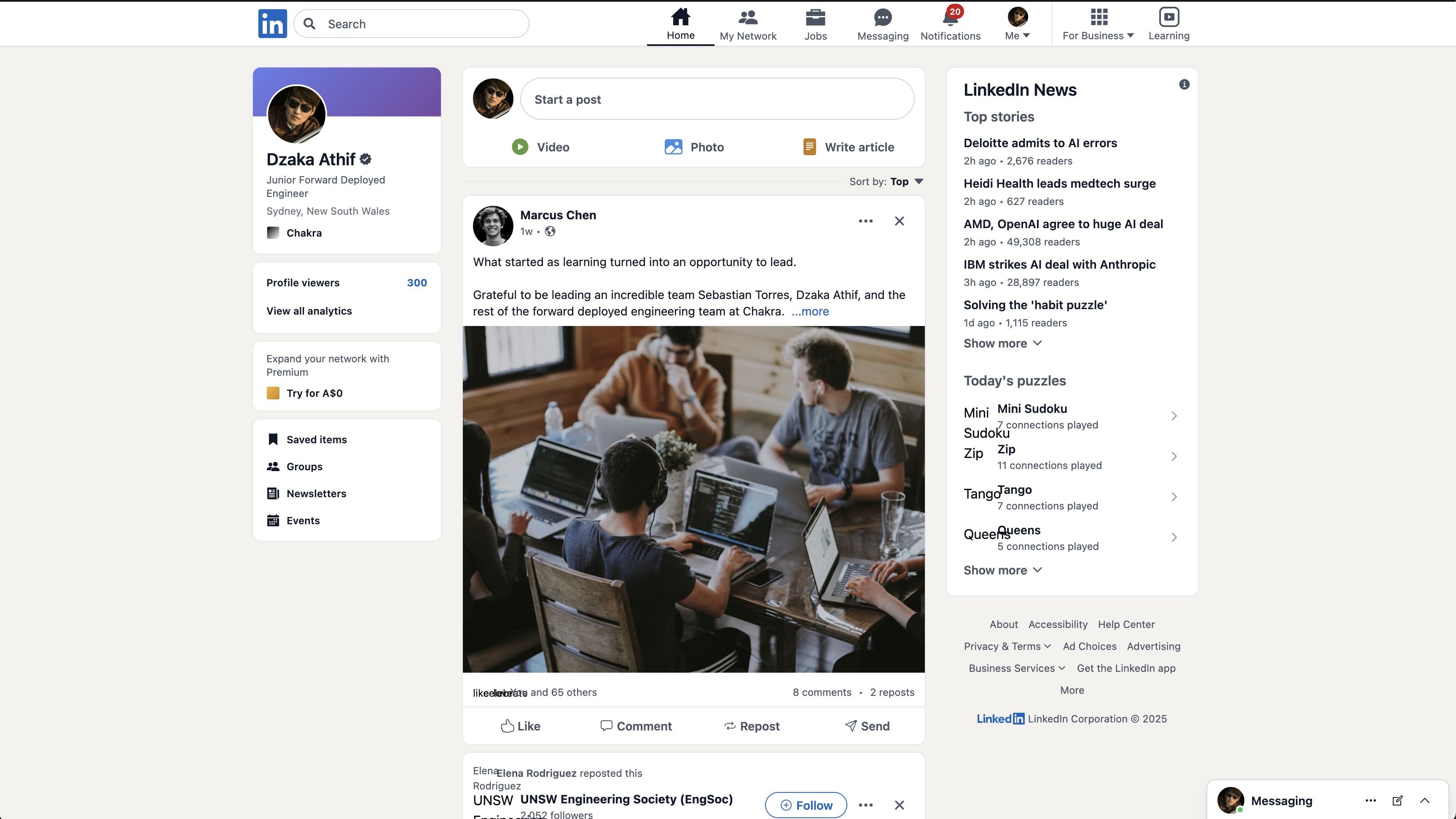
Task: Compose new message in Messaging bar
Action: pyautogui.click(x=1397, y=800)
